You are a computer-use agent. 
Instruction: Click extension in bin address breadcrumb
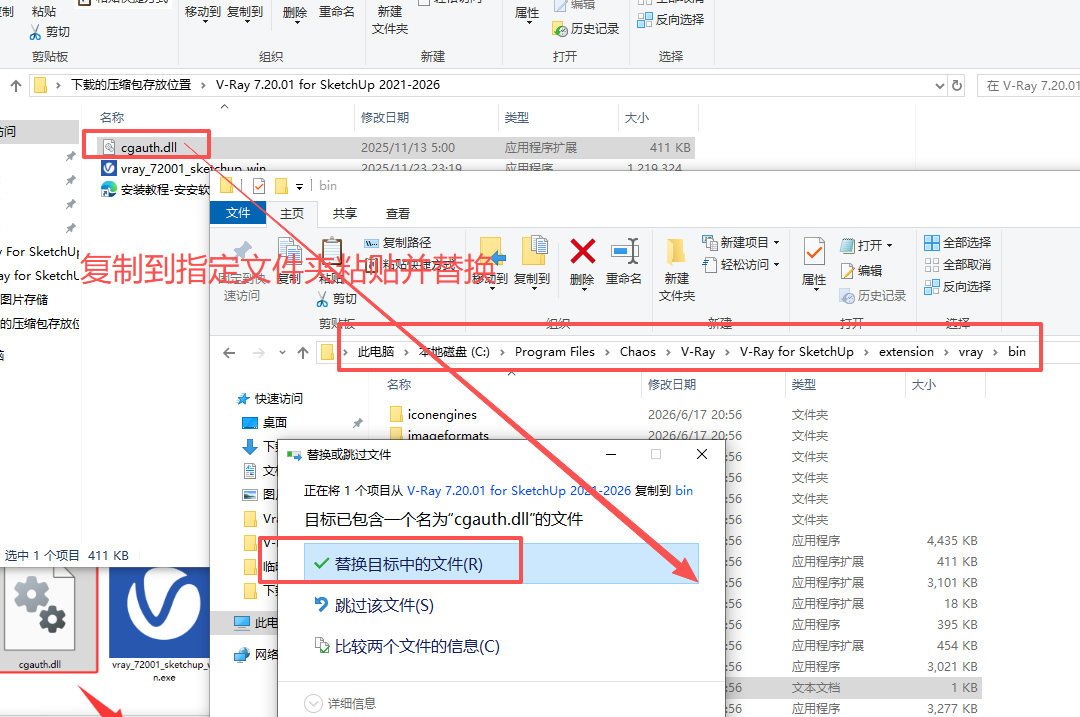(x=906, y=352)
